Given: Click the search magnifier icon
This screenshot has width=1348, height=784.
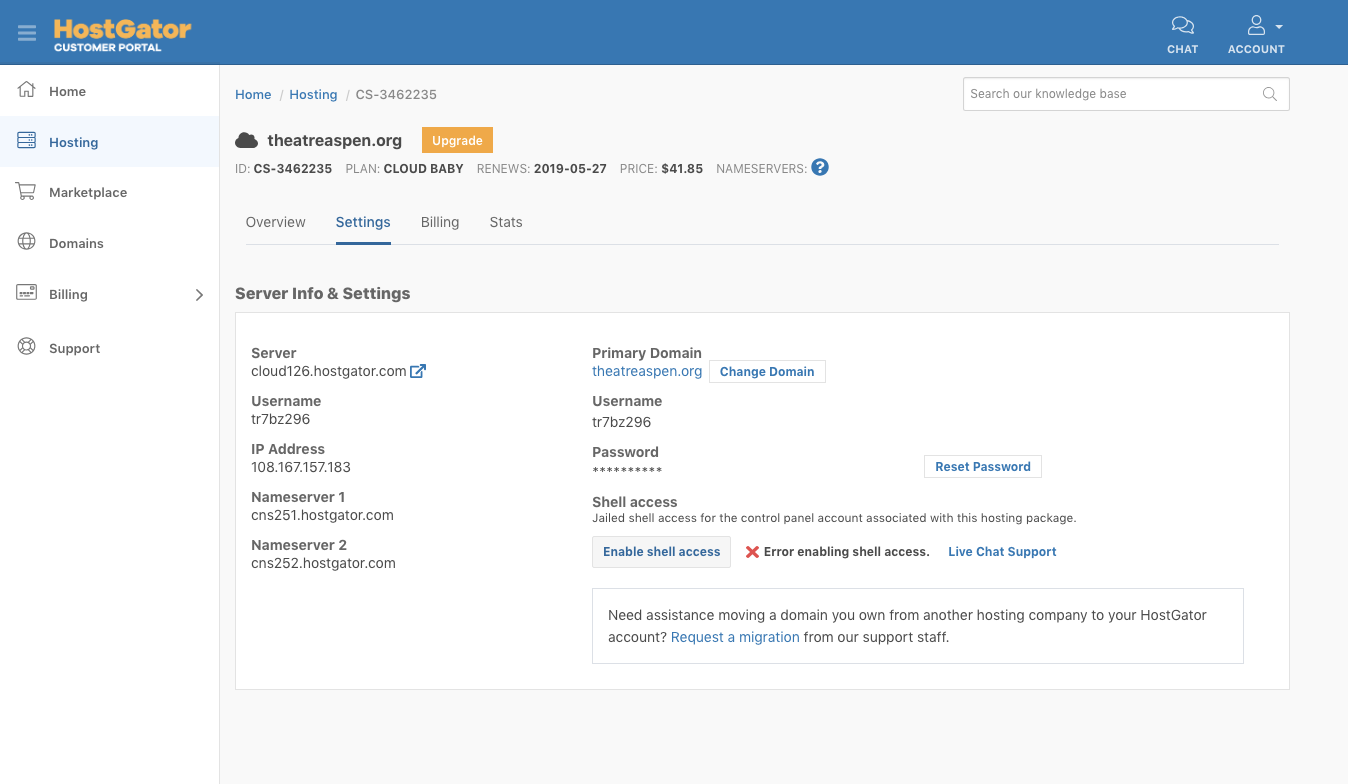Looking at the screenshot, I should click(x=1270, y=94).
